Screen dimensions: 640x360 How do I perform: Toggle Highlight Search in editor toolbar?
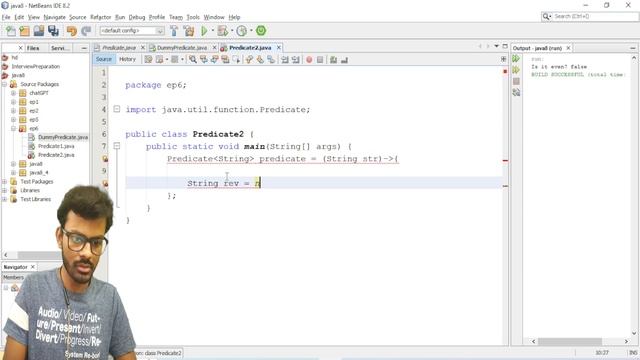coord(225,60)
